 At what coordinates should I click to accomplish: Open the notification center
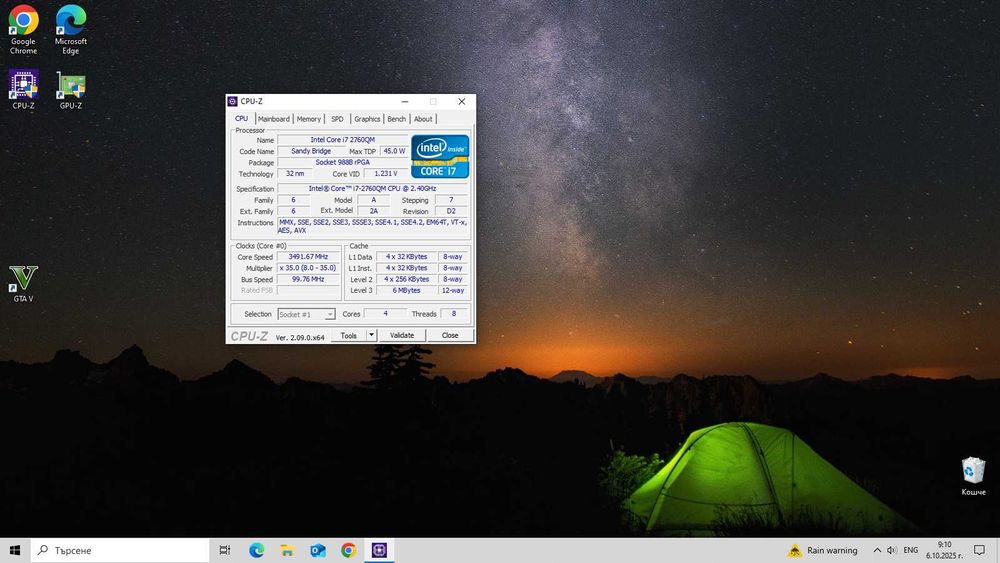(x=980, y=550)
